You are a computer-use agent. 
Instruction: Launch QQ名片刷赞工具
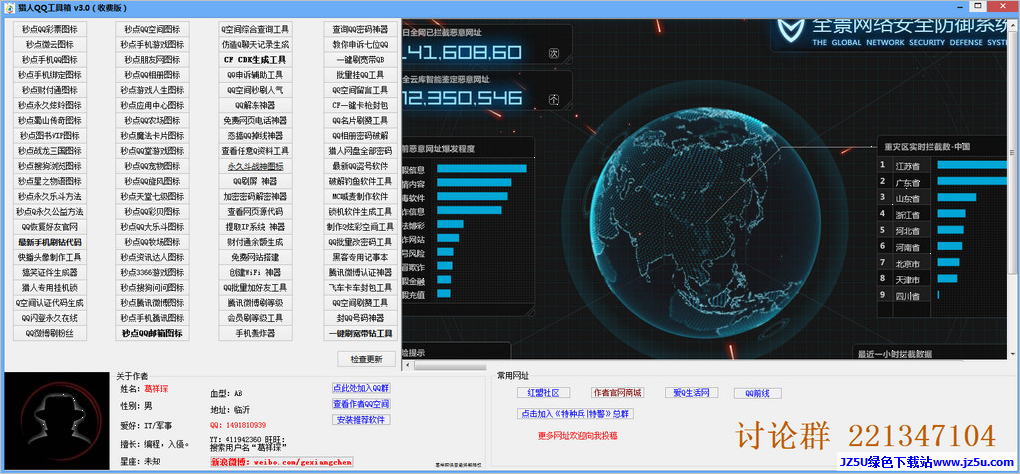(360, 120)
